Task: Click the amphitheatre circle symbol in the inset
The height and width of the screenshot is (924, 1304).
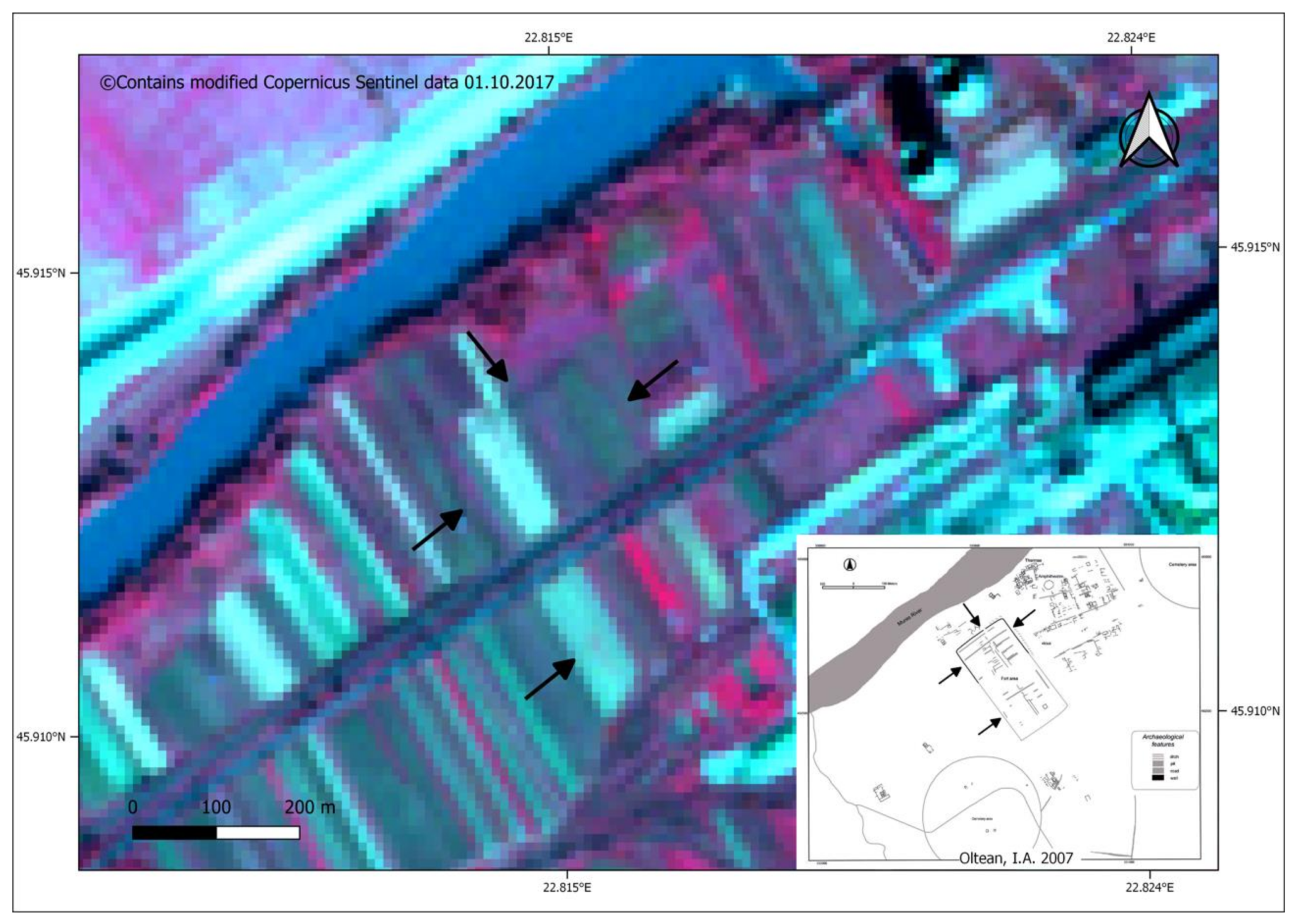Action: (x=1049, y=586)
